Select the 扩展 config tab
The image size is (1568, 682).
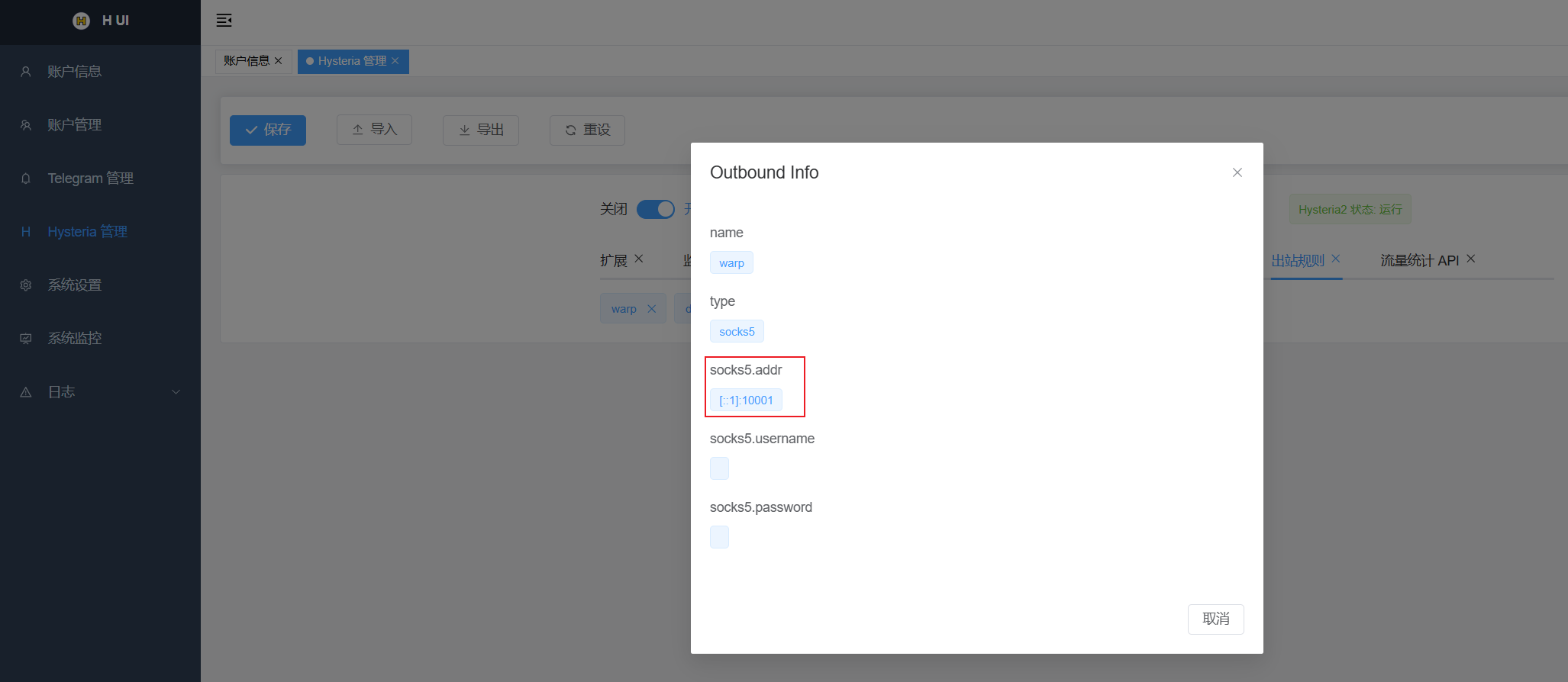(614, 261)
